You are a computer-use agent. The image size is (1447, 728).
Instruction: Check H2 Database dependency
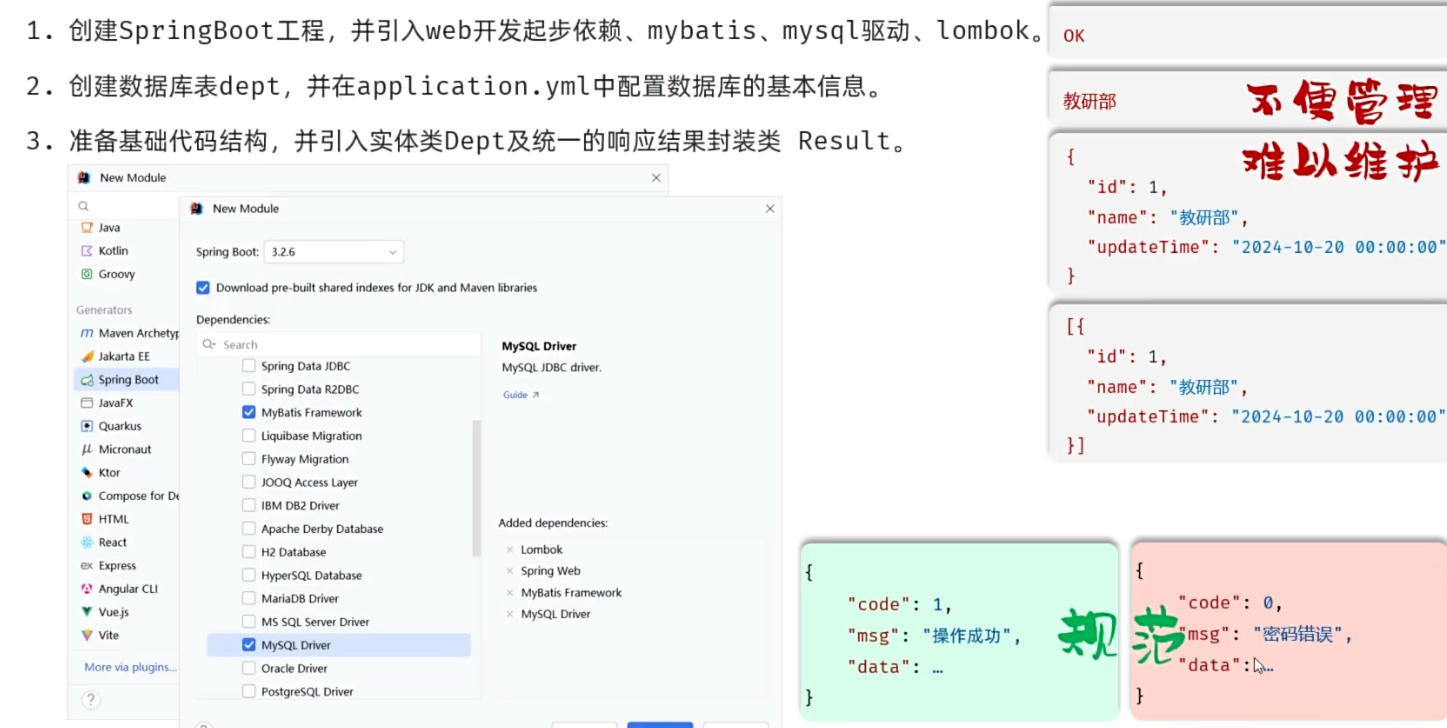pyautogui.click(x=249, y=552)
